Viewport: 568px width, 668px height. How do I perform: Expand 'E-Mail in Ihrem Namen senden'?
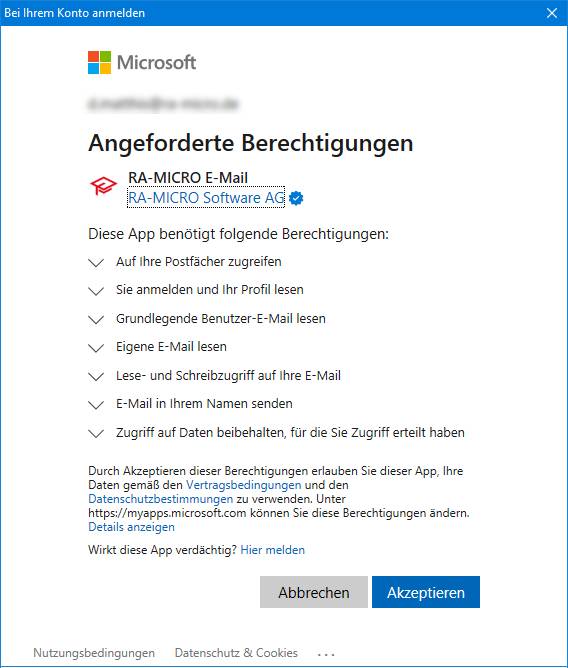[96, 404]
